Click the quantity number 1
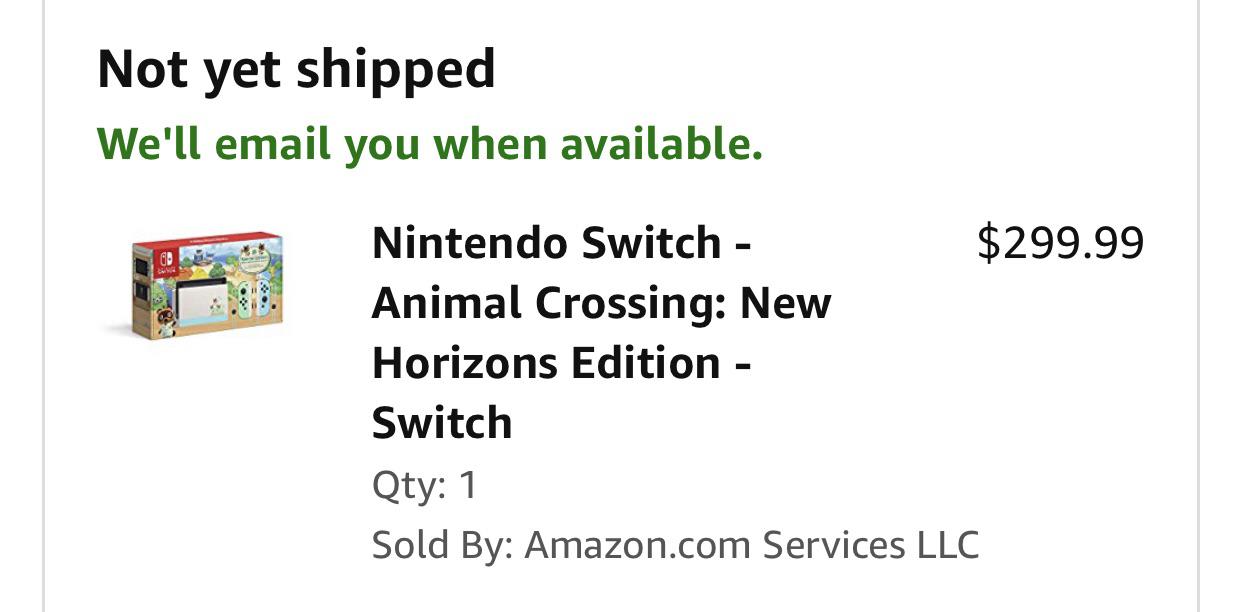 (468, 486)
